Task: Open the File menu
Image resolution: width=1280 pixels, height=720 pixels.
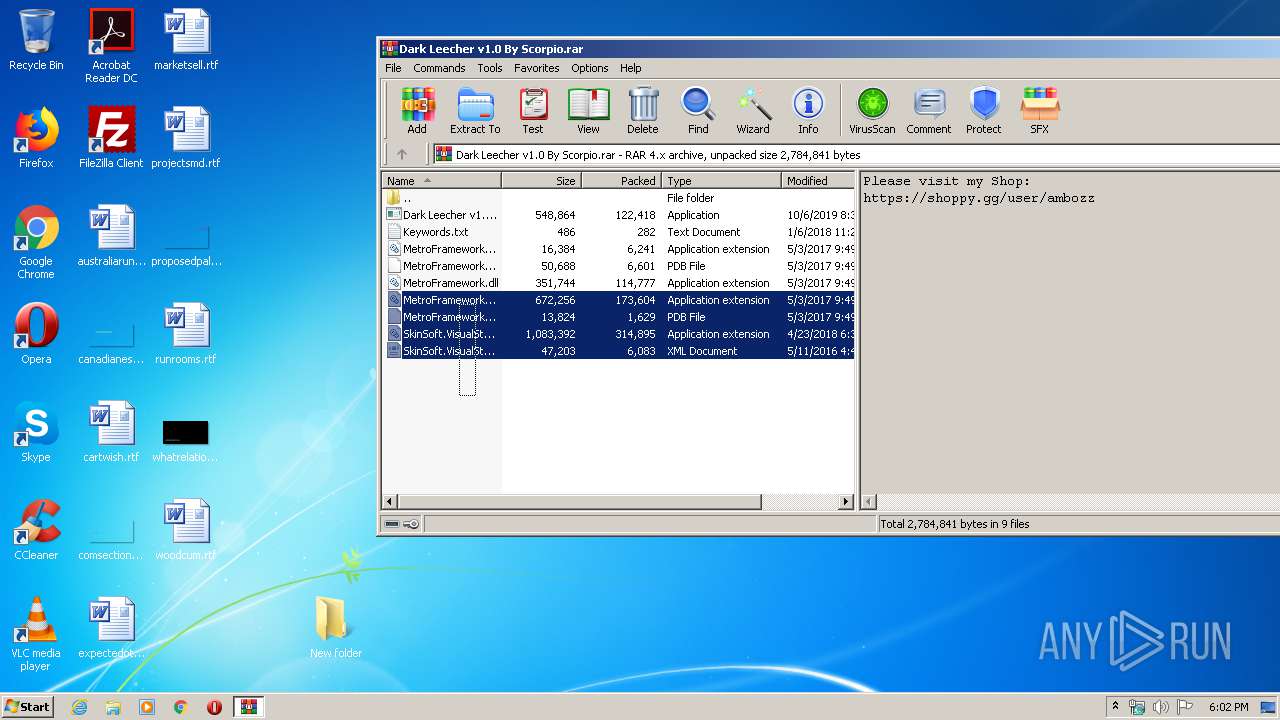Action: tap(393, 68)
